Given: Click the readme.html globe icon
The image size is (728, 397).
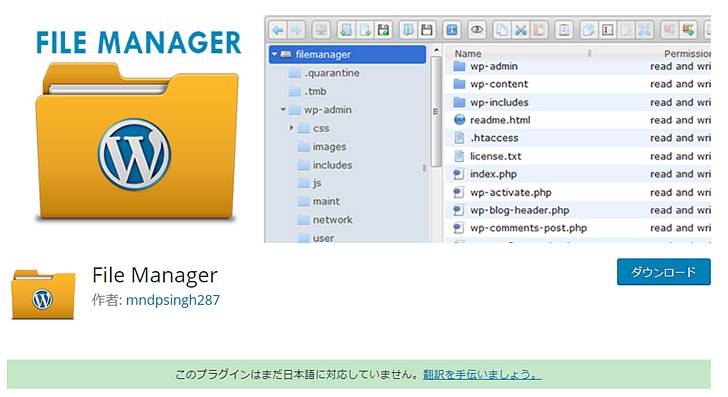Looking at the screenshot, I should pos(459,120).
